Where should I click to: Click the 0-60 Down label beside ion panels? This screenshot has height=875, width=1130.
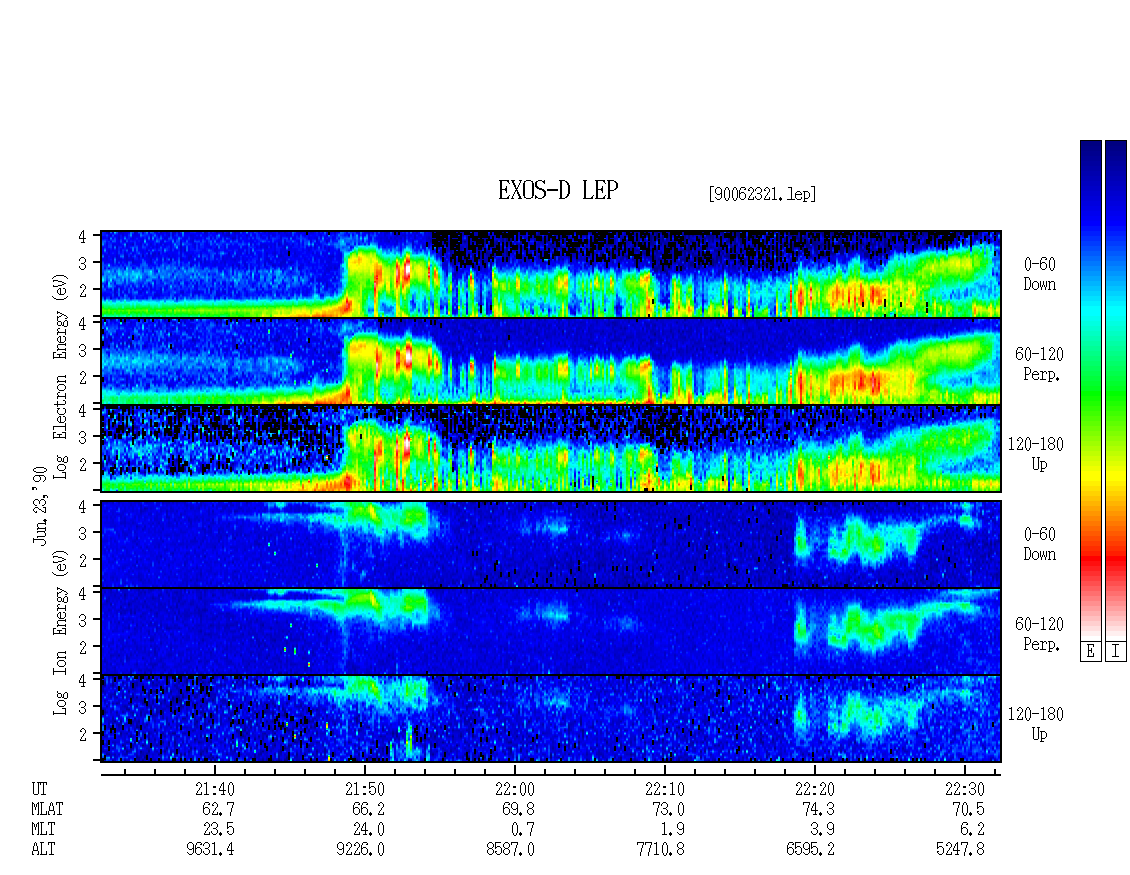coord(1039,544)
